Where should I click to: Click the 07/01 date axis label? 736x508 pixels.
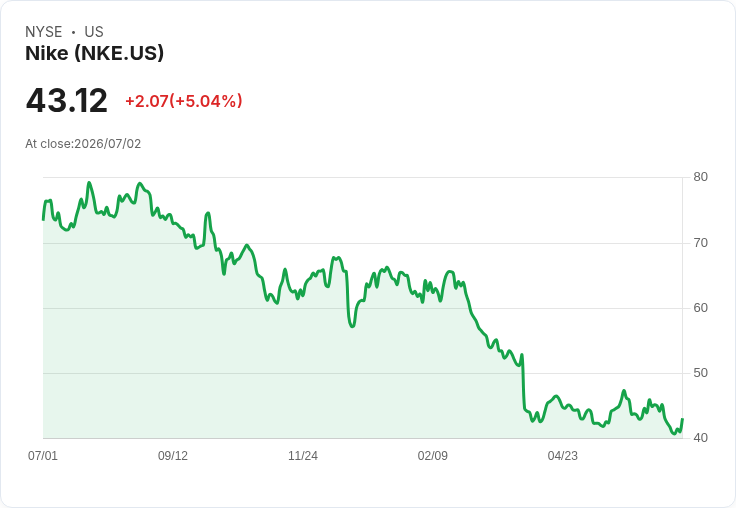[43, 455]
